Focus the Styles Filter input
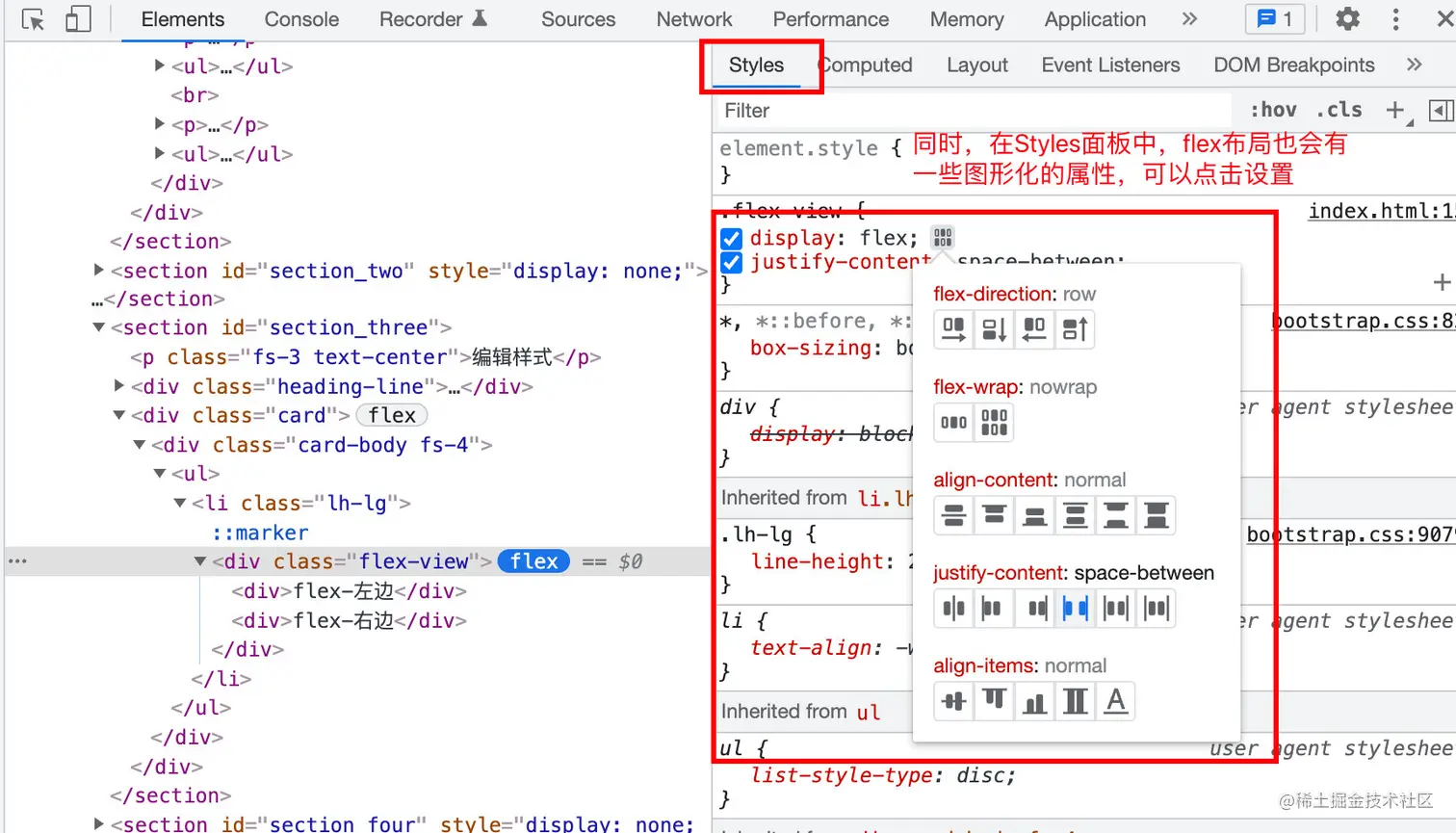The width and height of the screenshot is (1456, 833). 973,111
